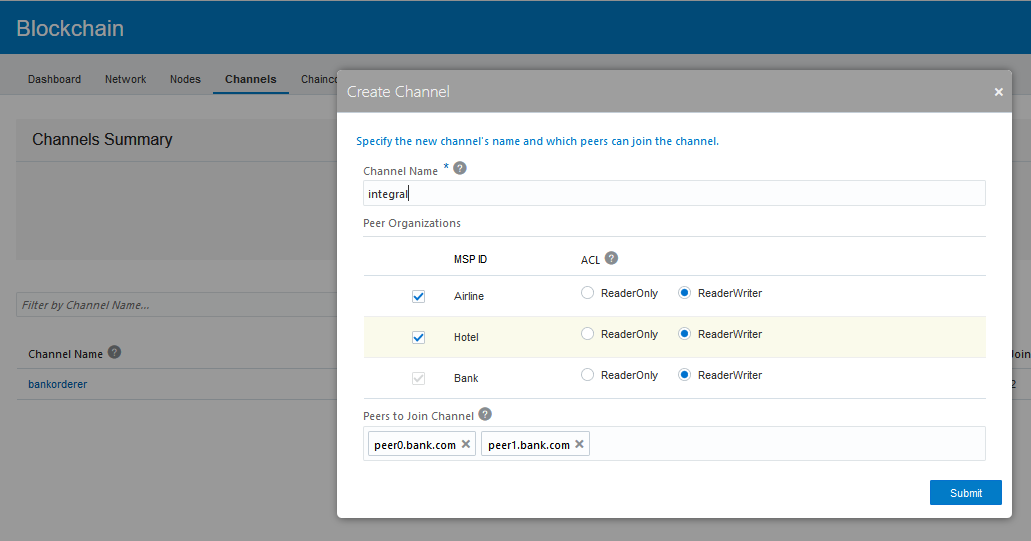The width and height of the screenshot is (1031, 541).
Task: Uncheck the Airline organization checkbox
Action: click(419, 296)
